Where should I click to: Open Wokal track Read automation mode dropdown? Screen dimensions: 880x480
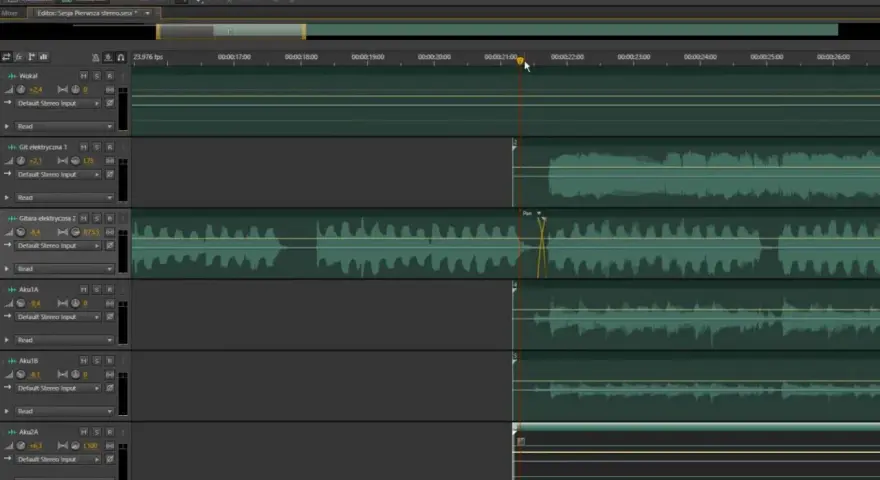tap(65, 127)
